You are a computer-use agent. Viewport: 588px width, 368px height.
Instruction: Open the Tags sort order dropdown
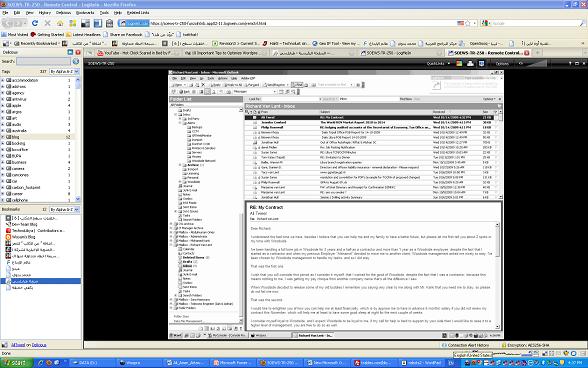(64, 71)
